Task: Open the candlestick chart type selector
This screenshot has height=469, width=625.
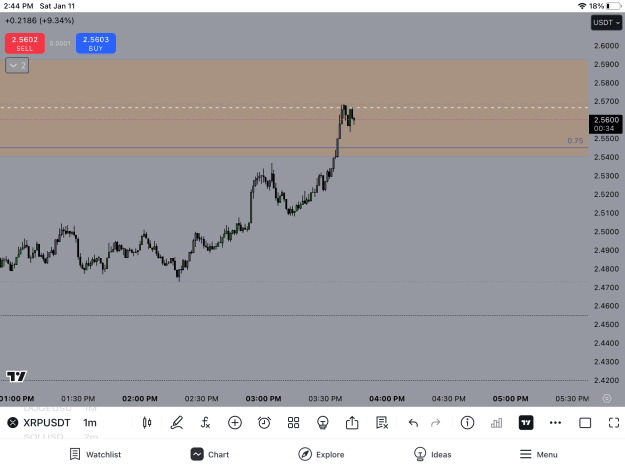Action: (x=147, y=422)
